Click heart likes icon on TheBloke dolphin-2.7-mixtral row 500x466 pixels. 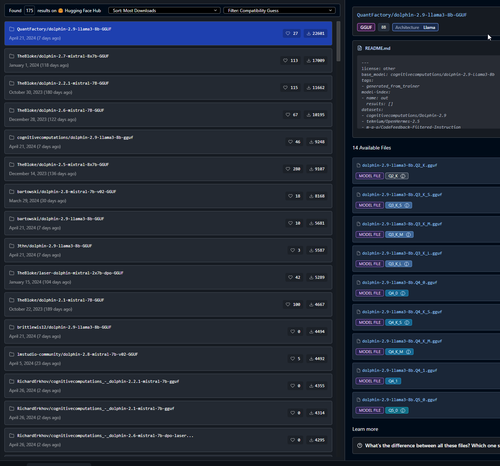point(285,60)
